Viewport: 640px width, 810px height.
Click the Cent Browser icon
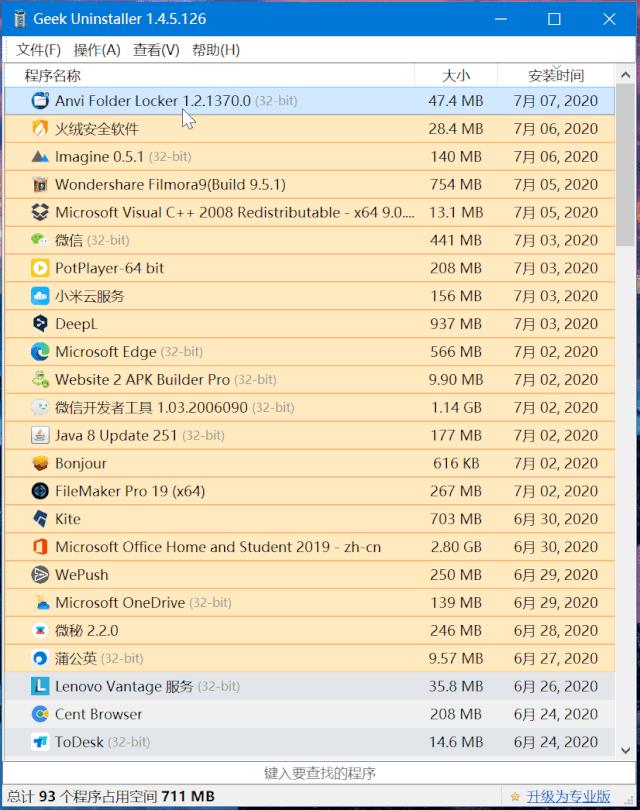click(40, 714)
